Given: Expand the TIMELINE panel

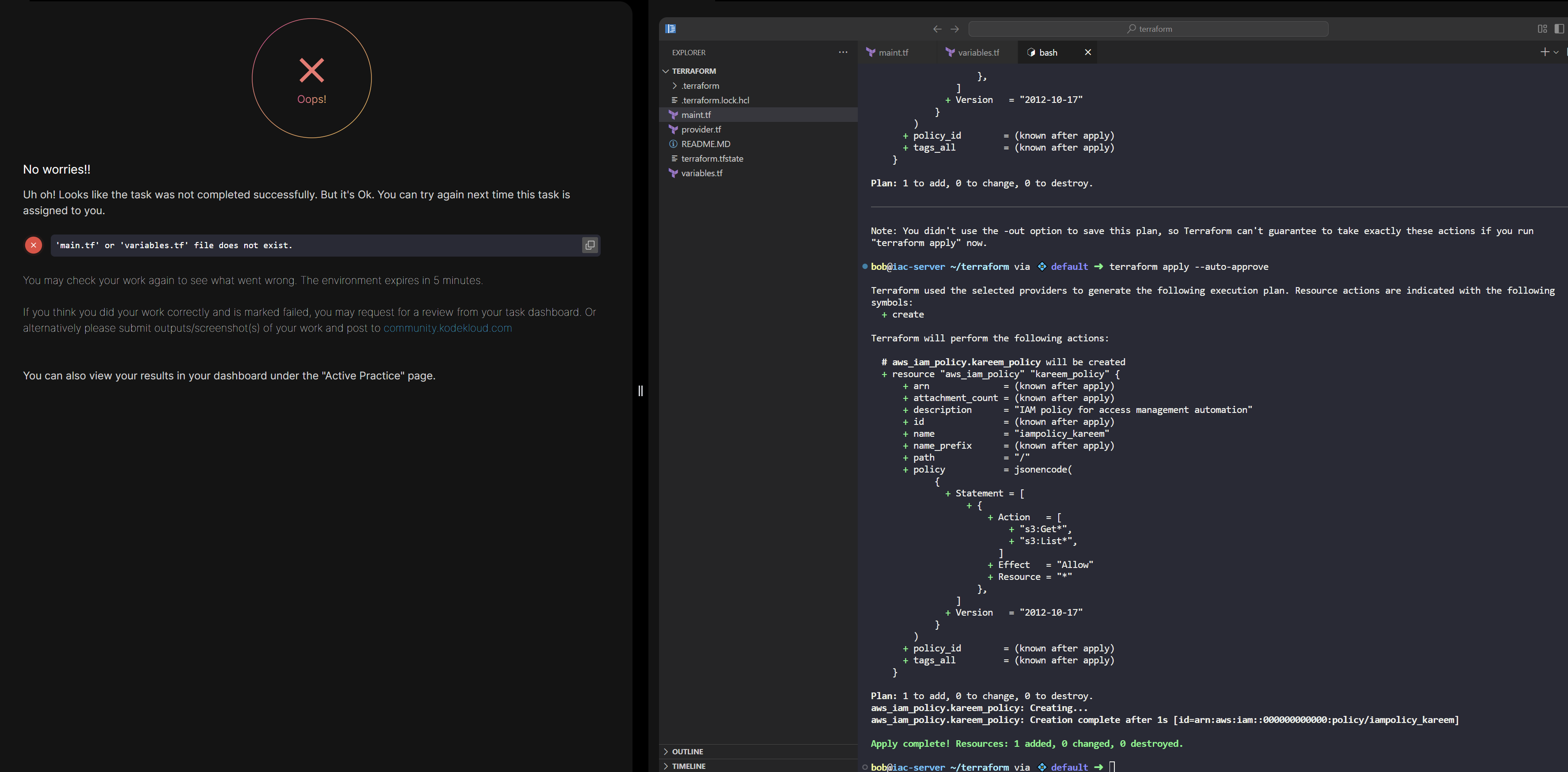Looking at the screenshot, I should 689,766.
